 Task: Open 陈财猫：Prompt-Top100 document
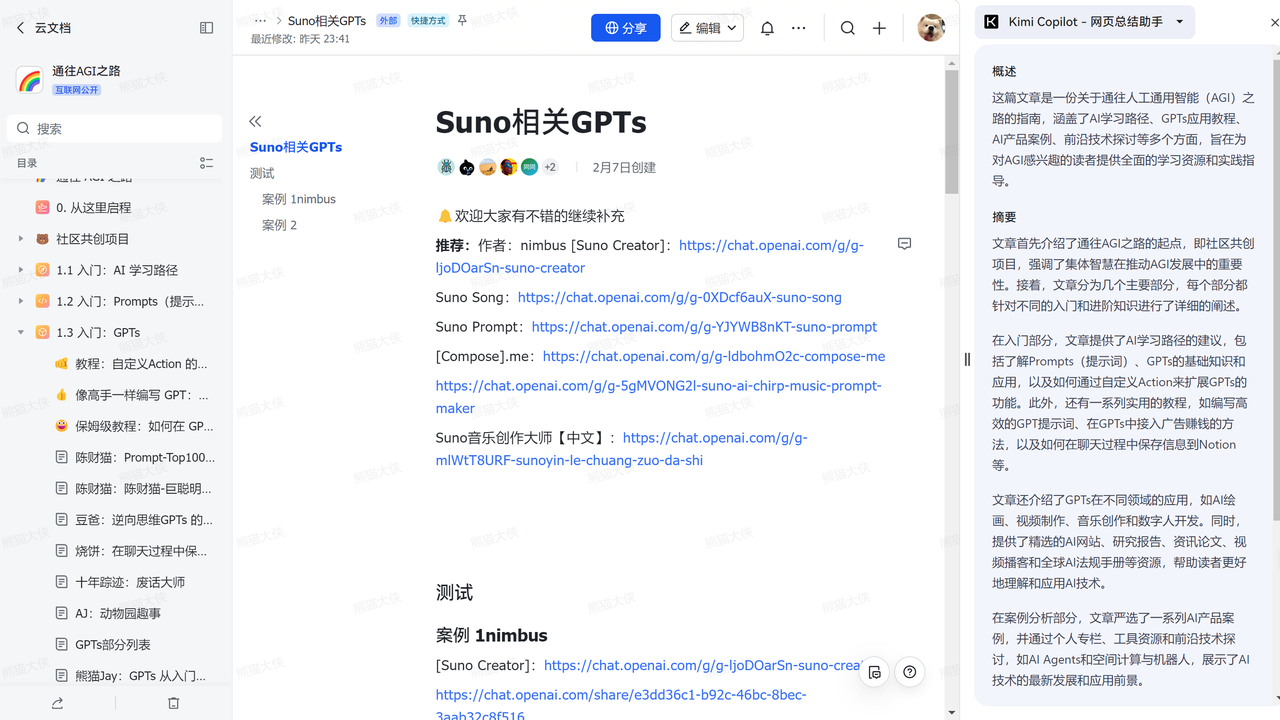pos(145,458)
